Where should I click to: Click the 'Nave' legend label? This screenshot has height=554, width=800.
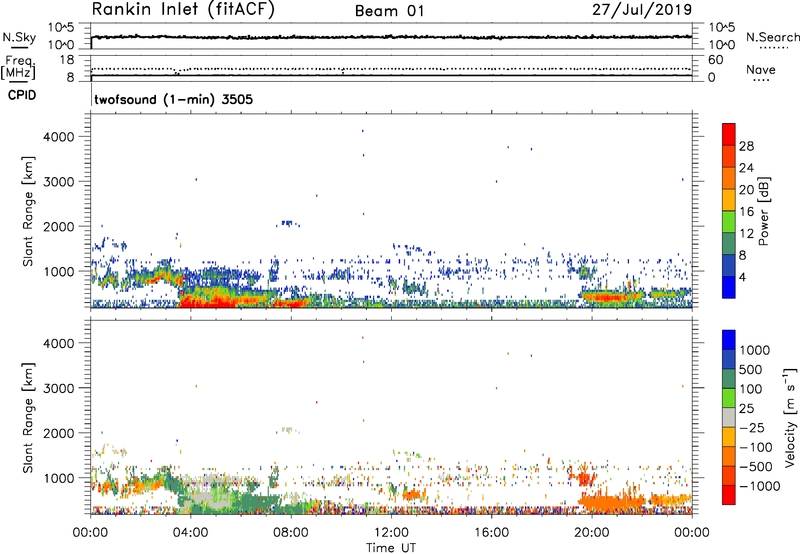761,70
